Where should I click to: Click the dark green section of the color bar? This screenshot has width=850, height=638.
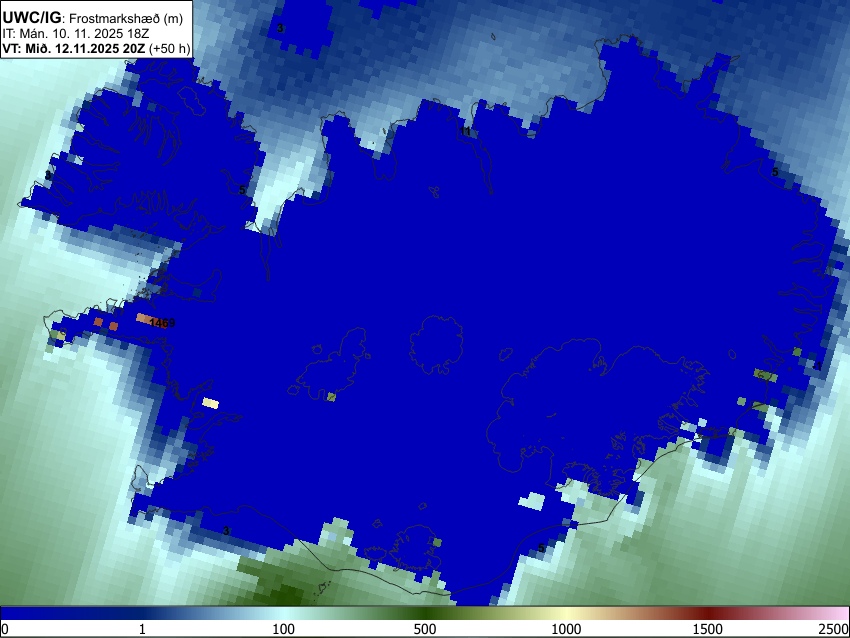tap(424, 614)
